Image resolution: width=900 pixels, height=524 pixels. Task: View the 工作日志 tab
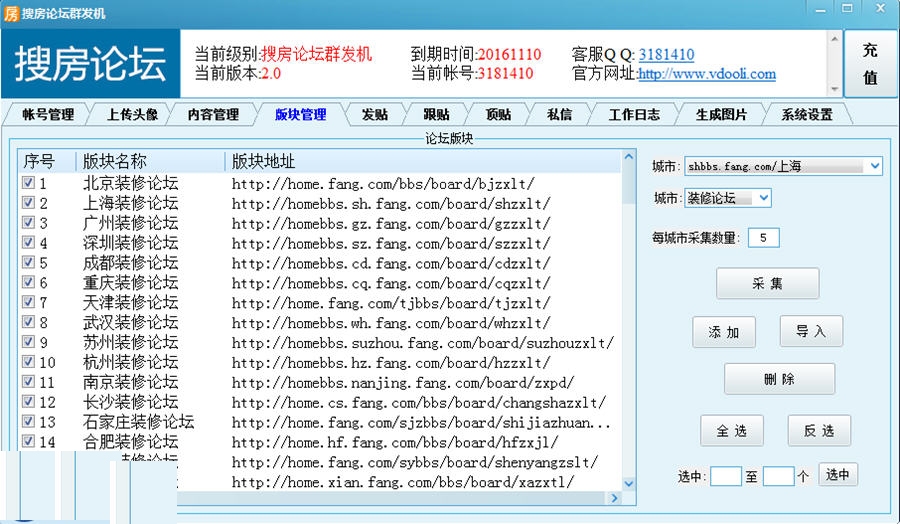(634, 114)
